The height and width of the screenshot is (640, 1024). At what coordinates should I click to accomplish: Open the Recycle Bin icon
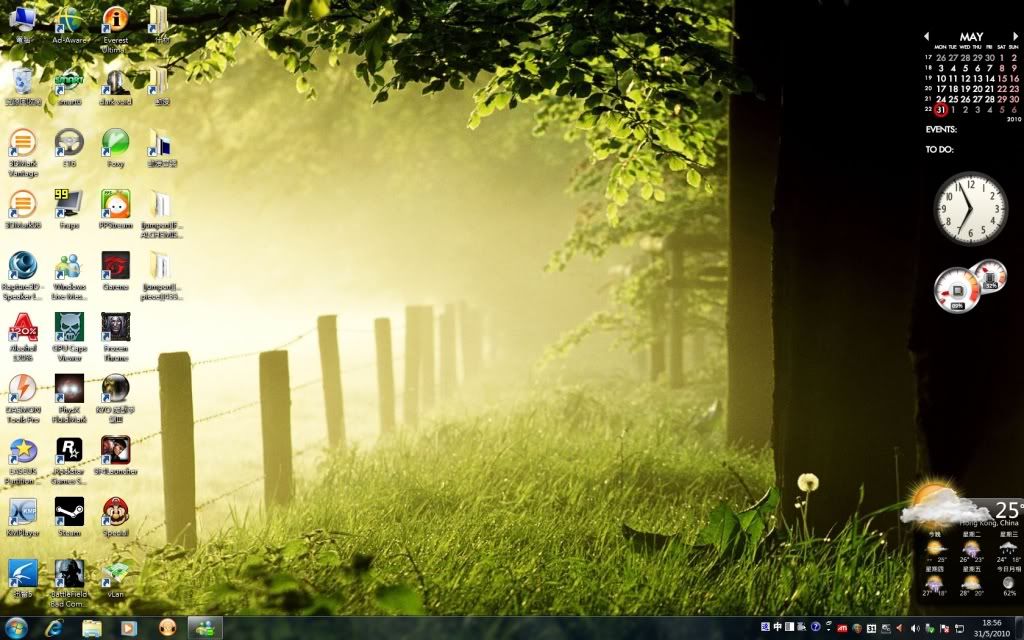(22, 80)
